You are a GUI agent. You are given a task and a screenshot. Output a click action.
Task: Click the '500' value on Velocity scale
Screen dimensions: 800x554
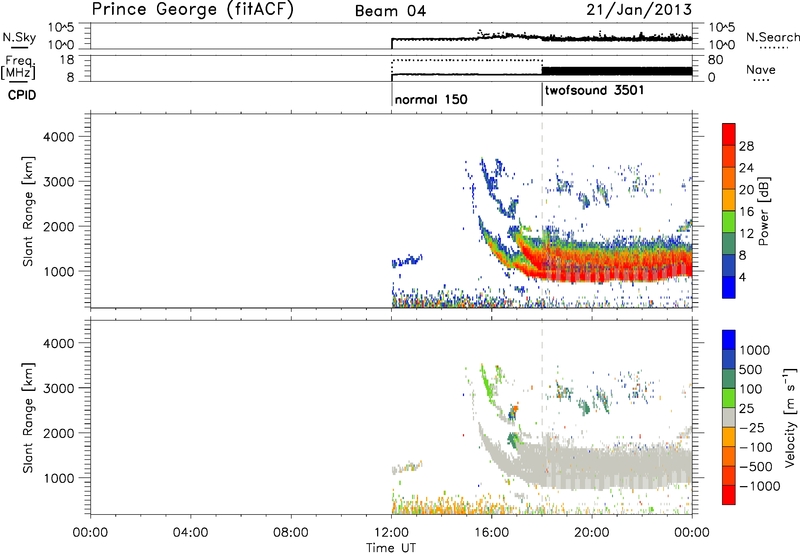tap(751, 369)
